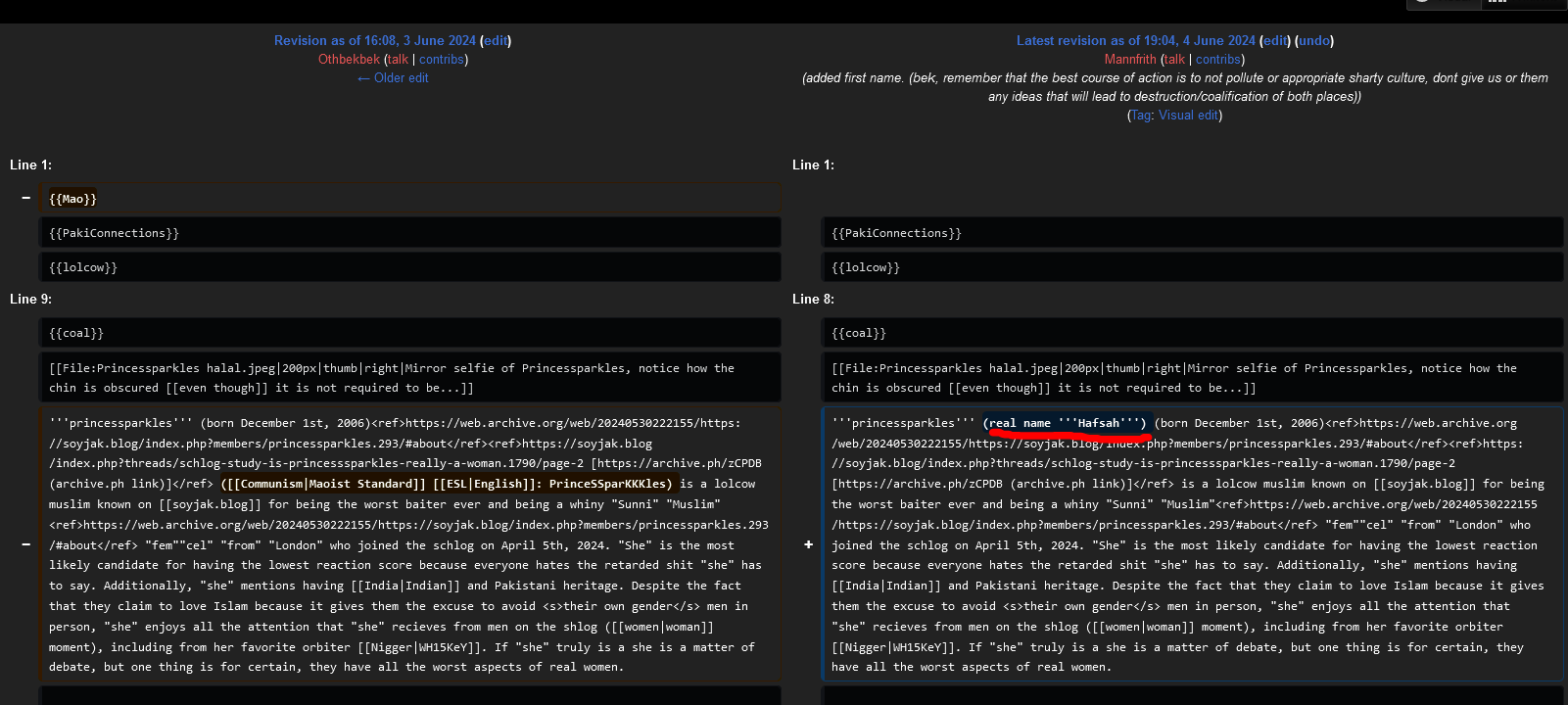This screenshot has height=705, width=1568.
Task: Click edit beside the latest revision heading
Action: coord(1275,40)
